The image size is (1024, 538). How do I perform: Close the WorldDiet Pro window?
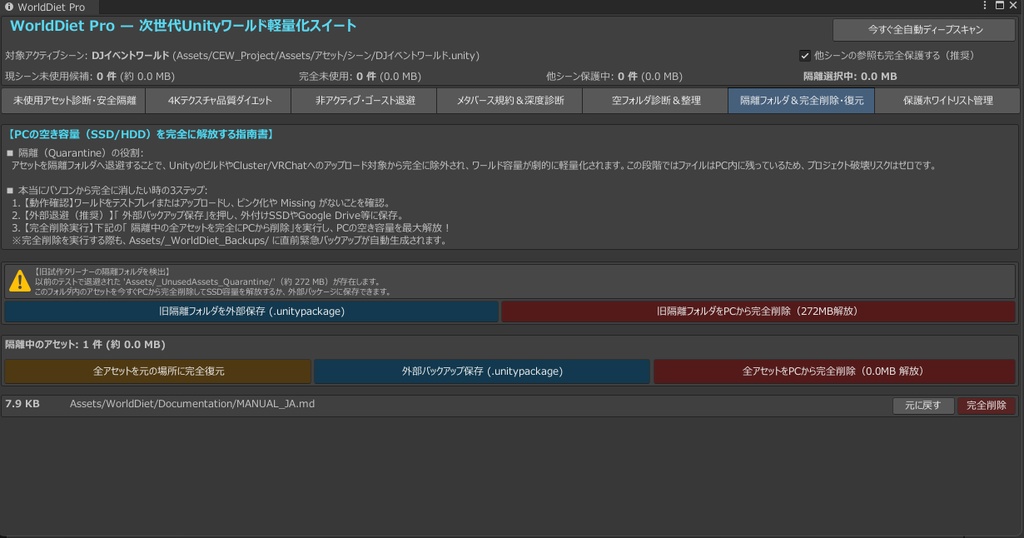pyautogui.click(x=1014, y=5)
